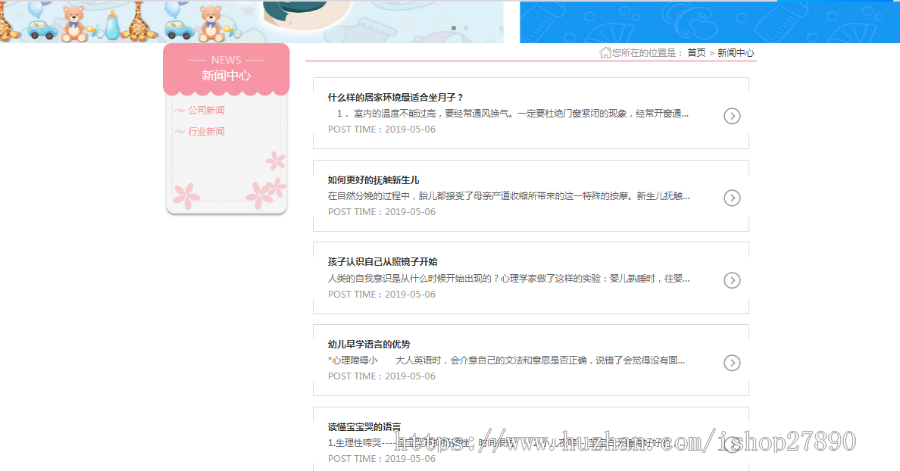Open 公司新闻 sidebar category
The height and width of the screenshot is (471, 900).
click(x=206, y=110)
